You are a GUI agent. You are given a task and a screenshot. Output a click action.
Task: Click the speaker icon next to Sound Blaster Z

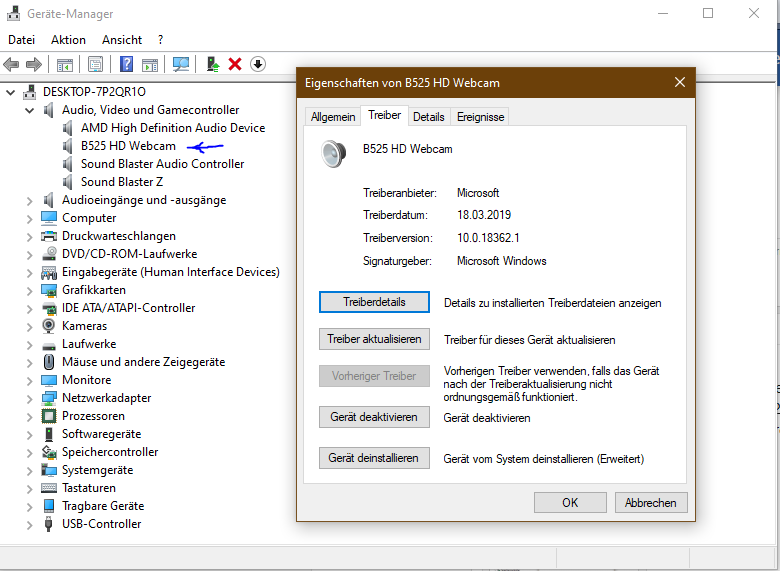click(x=68, y=182)
